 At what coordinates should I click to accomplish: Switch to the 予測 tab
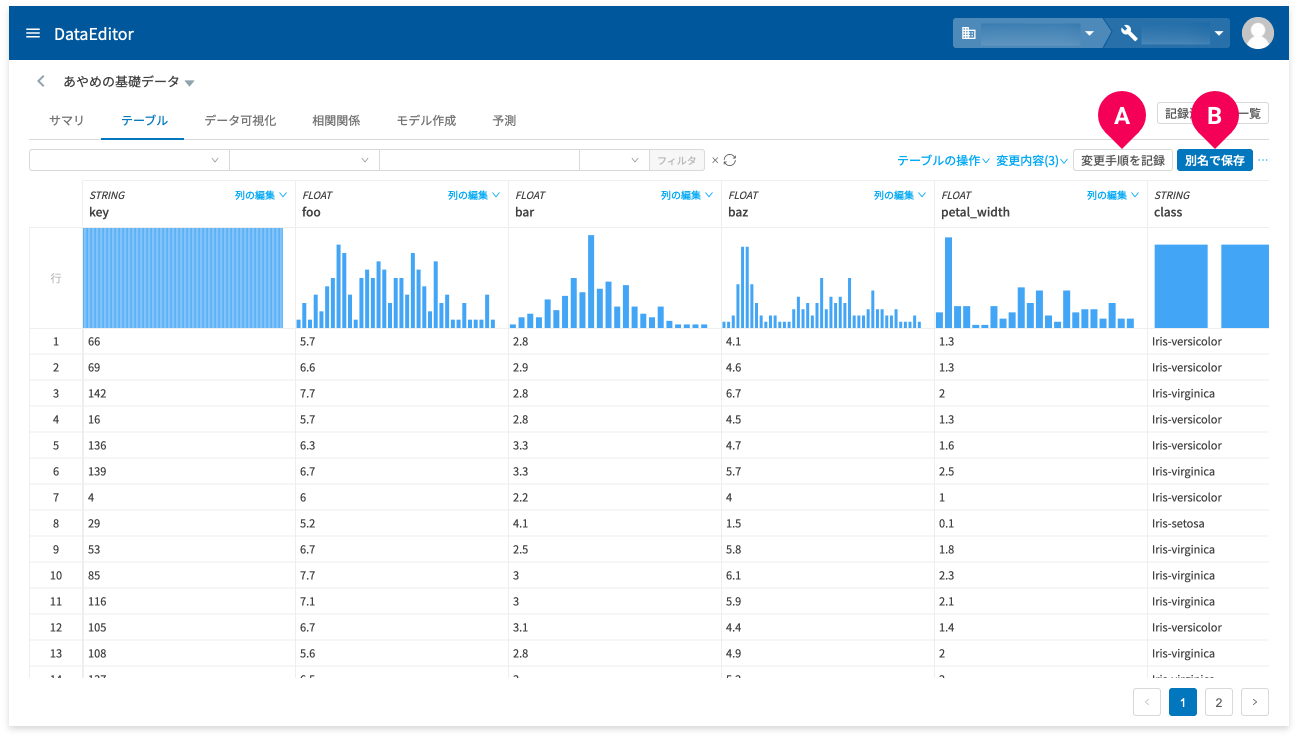[504, 120]
